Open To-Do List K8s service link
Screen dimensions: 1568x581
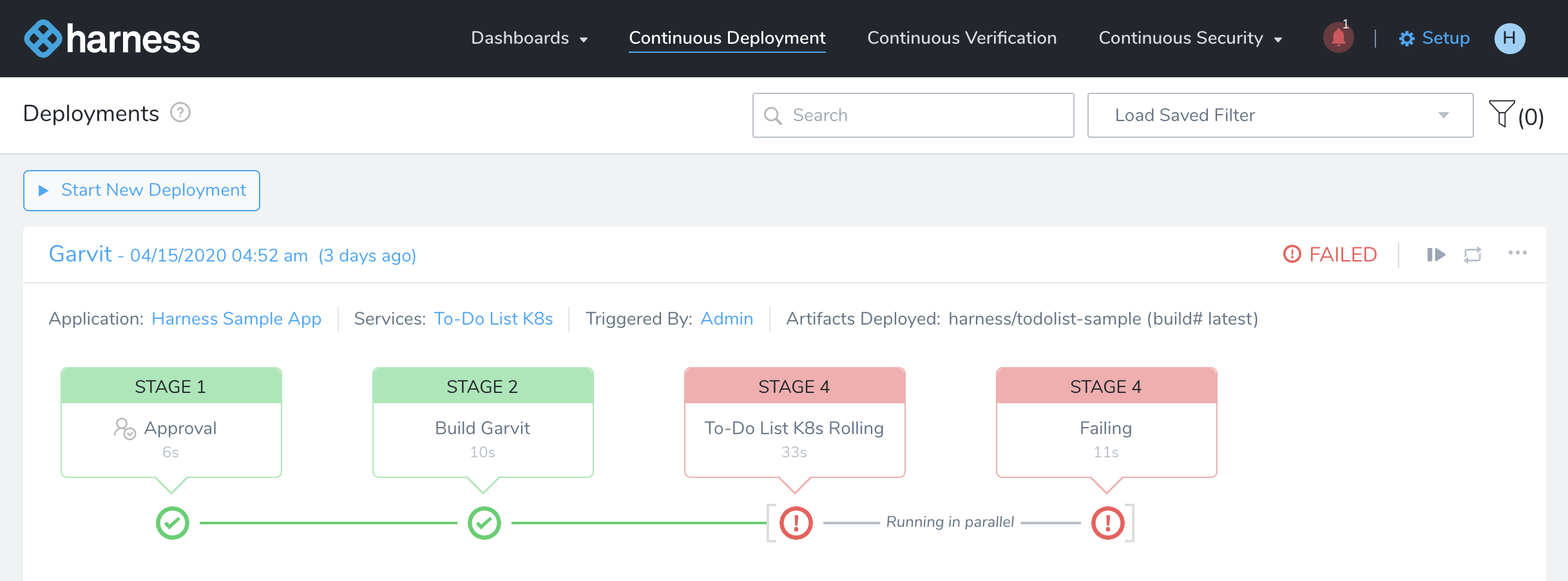(493, 319)
